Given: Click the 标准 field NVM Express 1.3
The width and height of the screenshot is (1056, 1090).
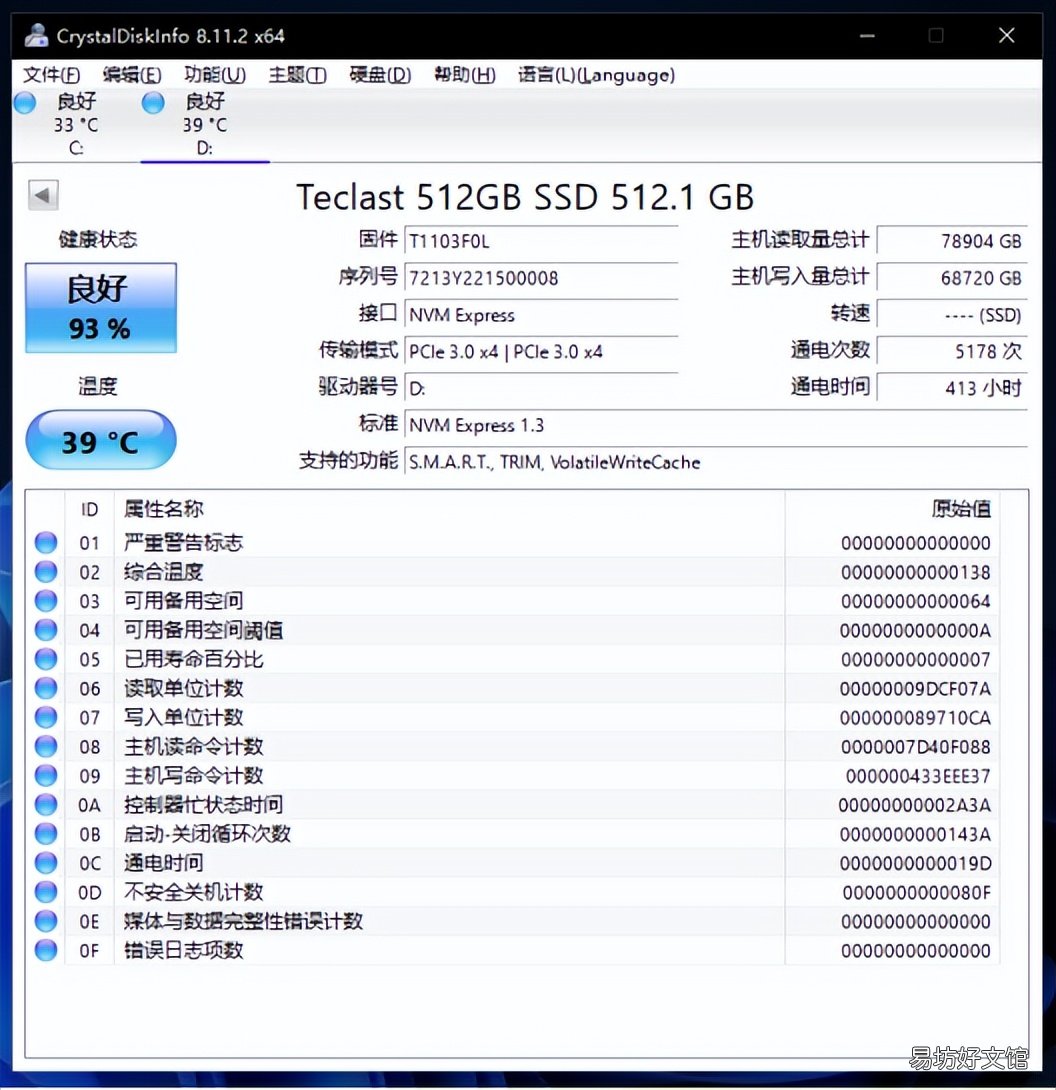Looking at the screenshot, I should click(x=716, y=425).
